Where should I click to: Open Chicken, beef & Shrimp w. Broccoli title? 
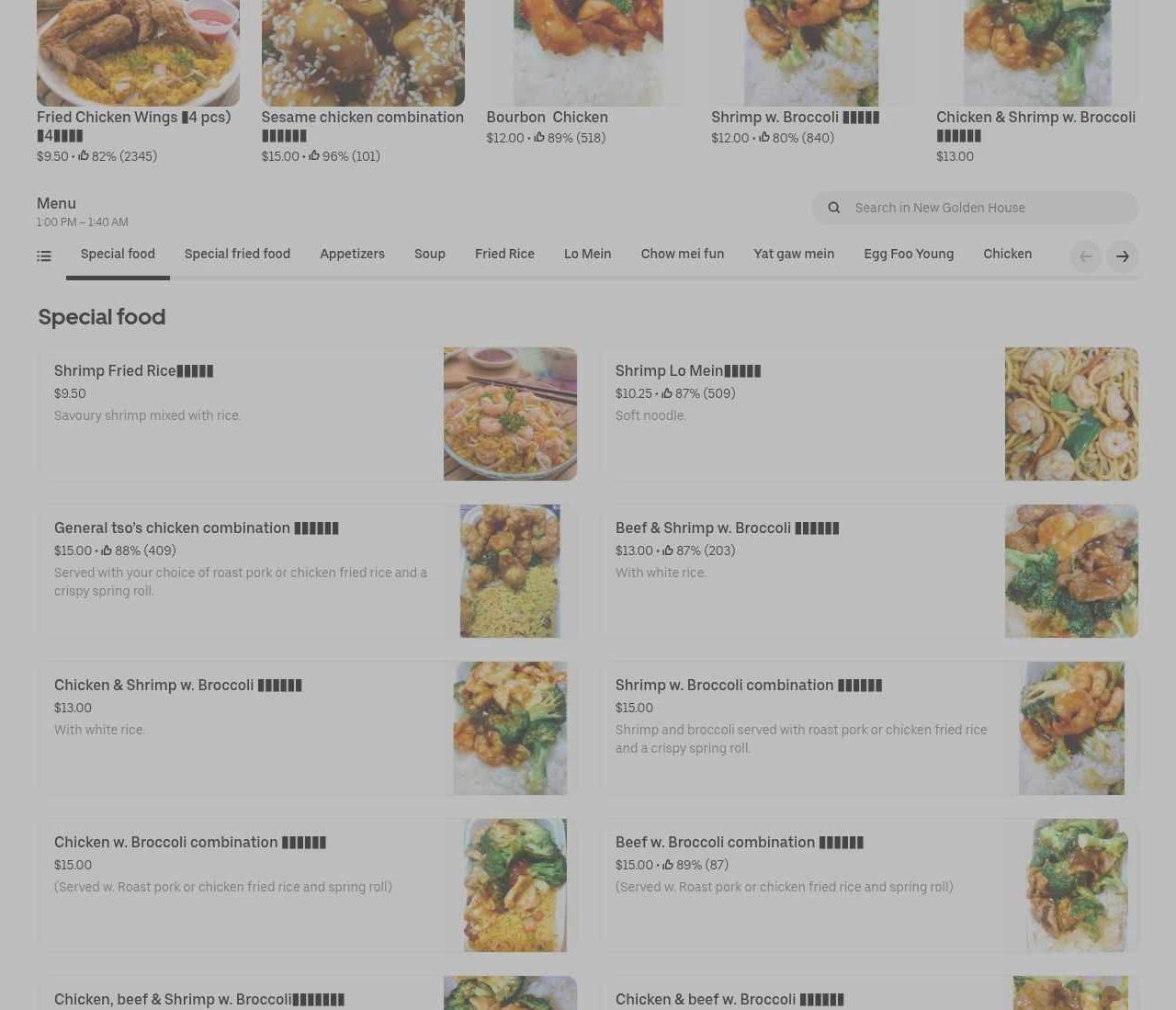[x=199, y=1000]
